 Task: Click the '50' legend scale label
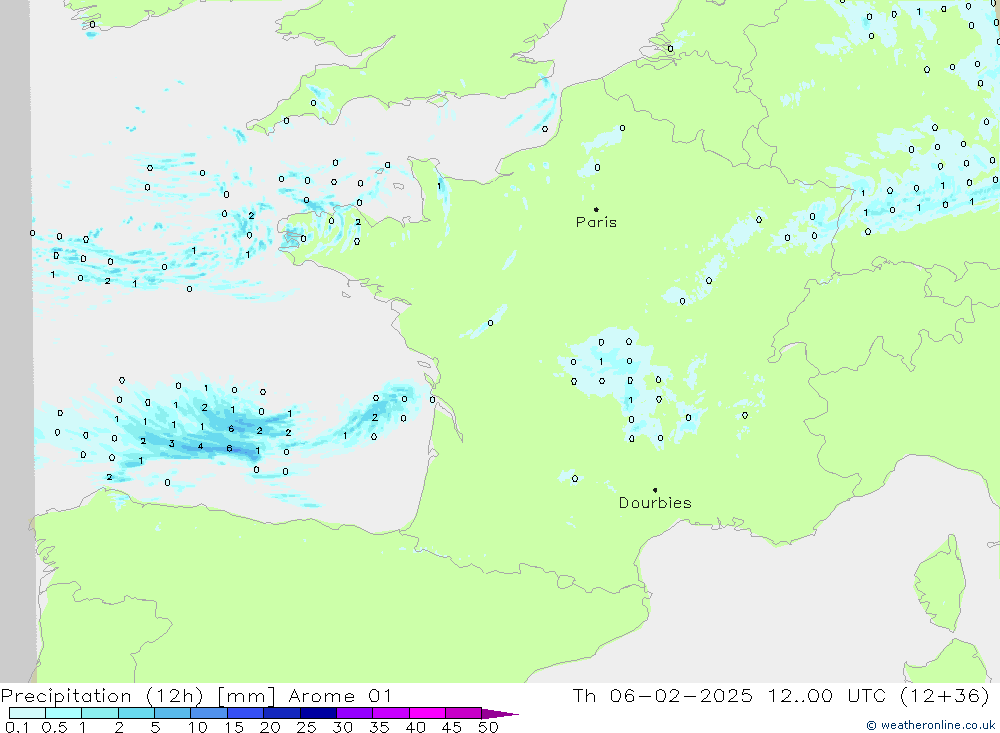489,727
